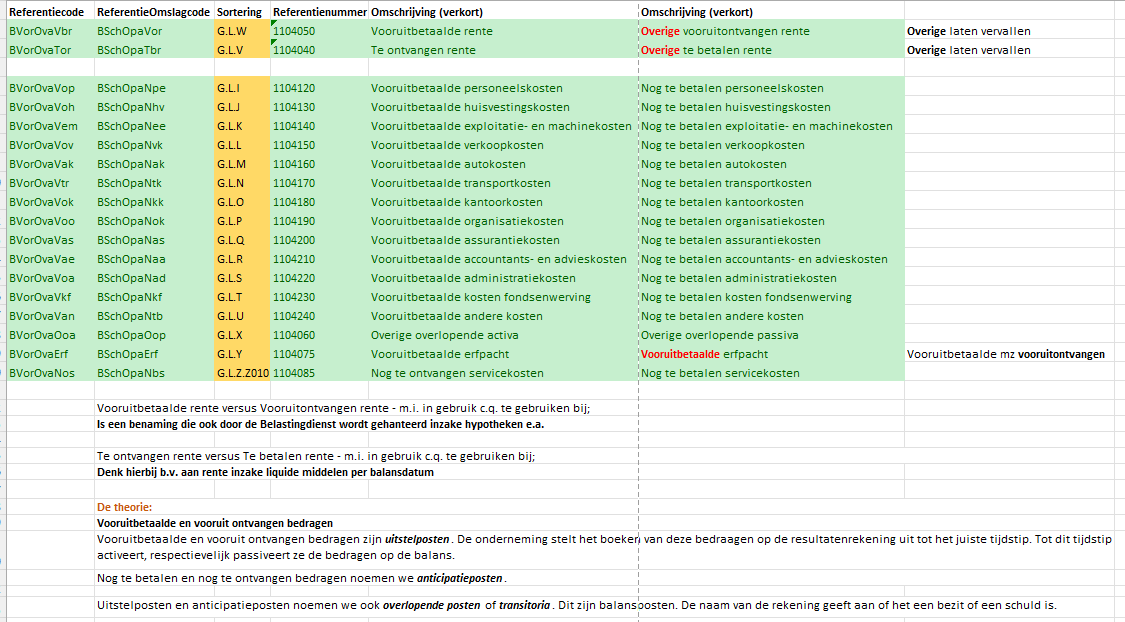The width and height of the screenshot is (1125, 622).
Task: Click cell Nog te betalen kosten fondsenwerving
Action: coord(771,297)
